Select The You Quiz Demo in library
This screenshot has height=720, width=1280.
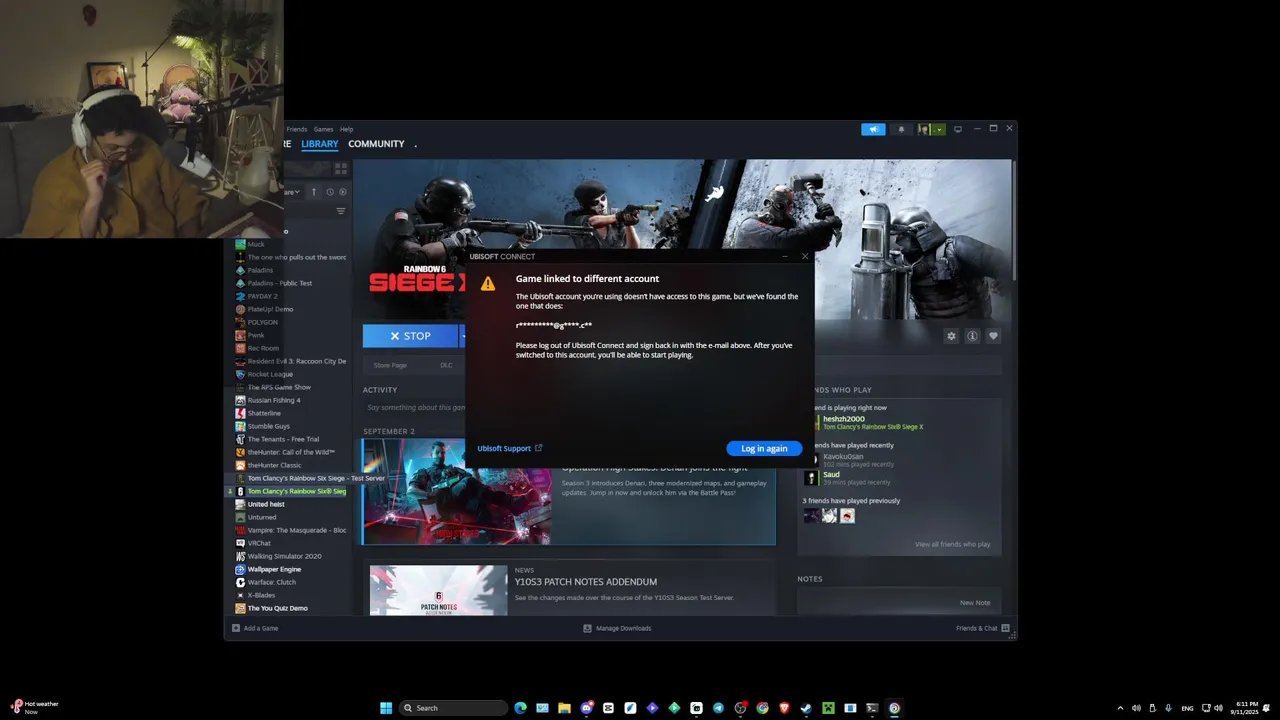[x=278, y=608]
